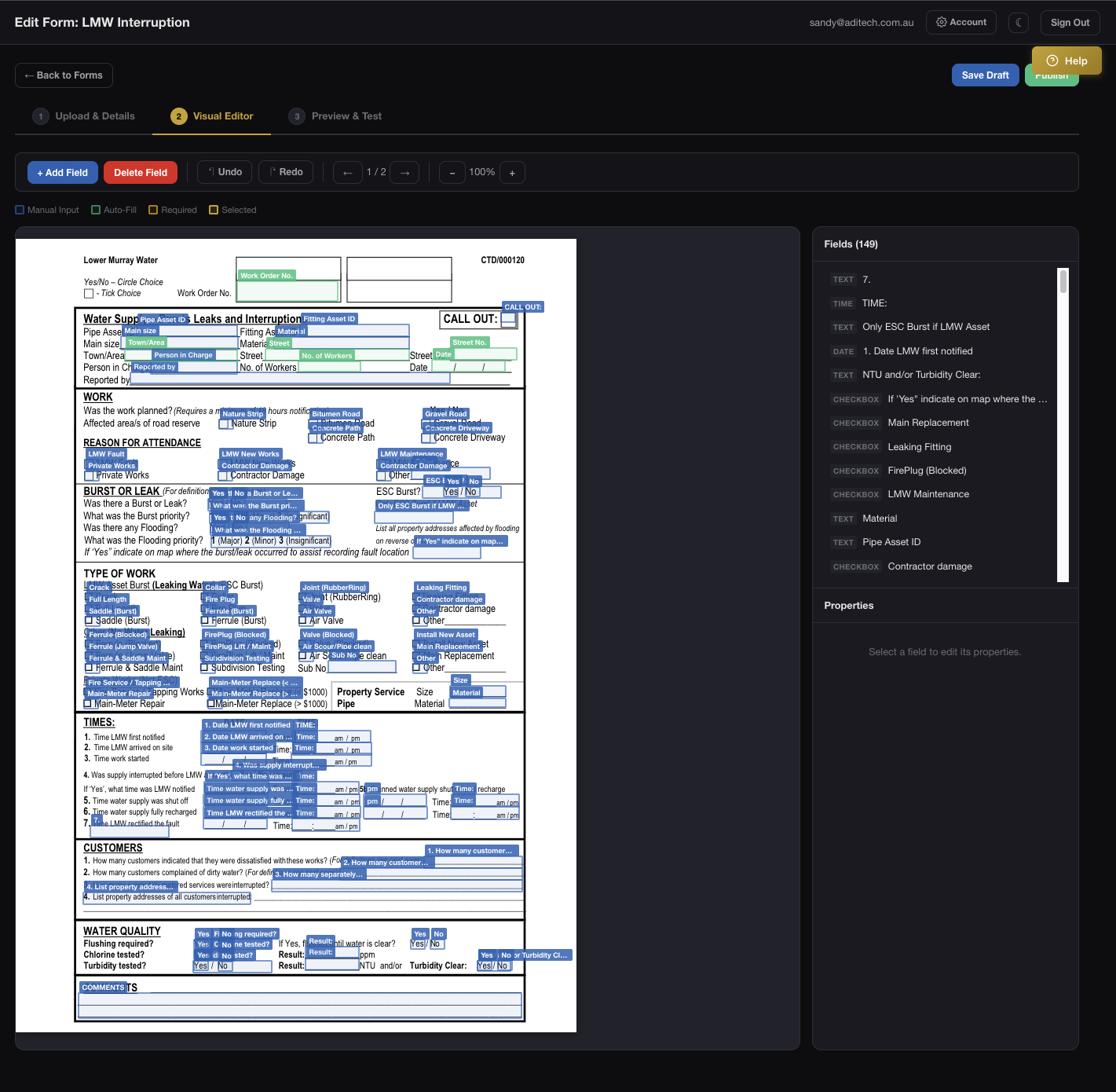Redo the last change
Screen dimensions: 1116x1092
tap(286, 172)
